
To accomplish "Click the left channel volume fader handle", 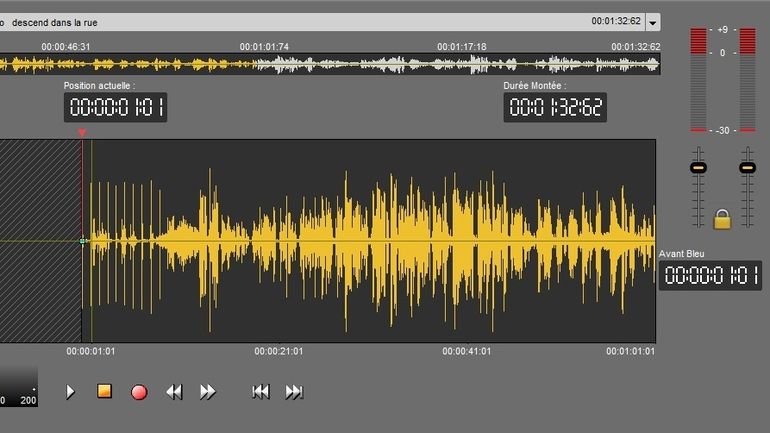I will click(x=698, y=167).
